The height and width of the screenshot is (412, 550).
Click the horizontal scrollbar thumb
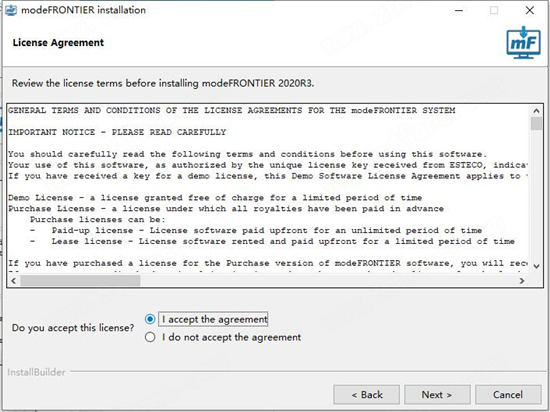tap(80, 281)
